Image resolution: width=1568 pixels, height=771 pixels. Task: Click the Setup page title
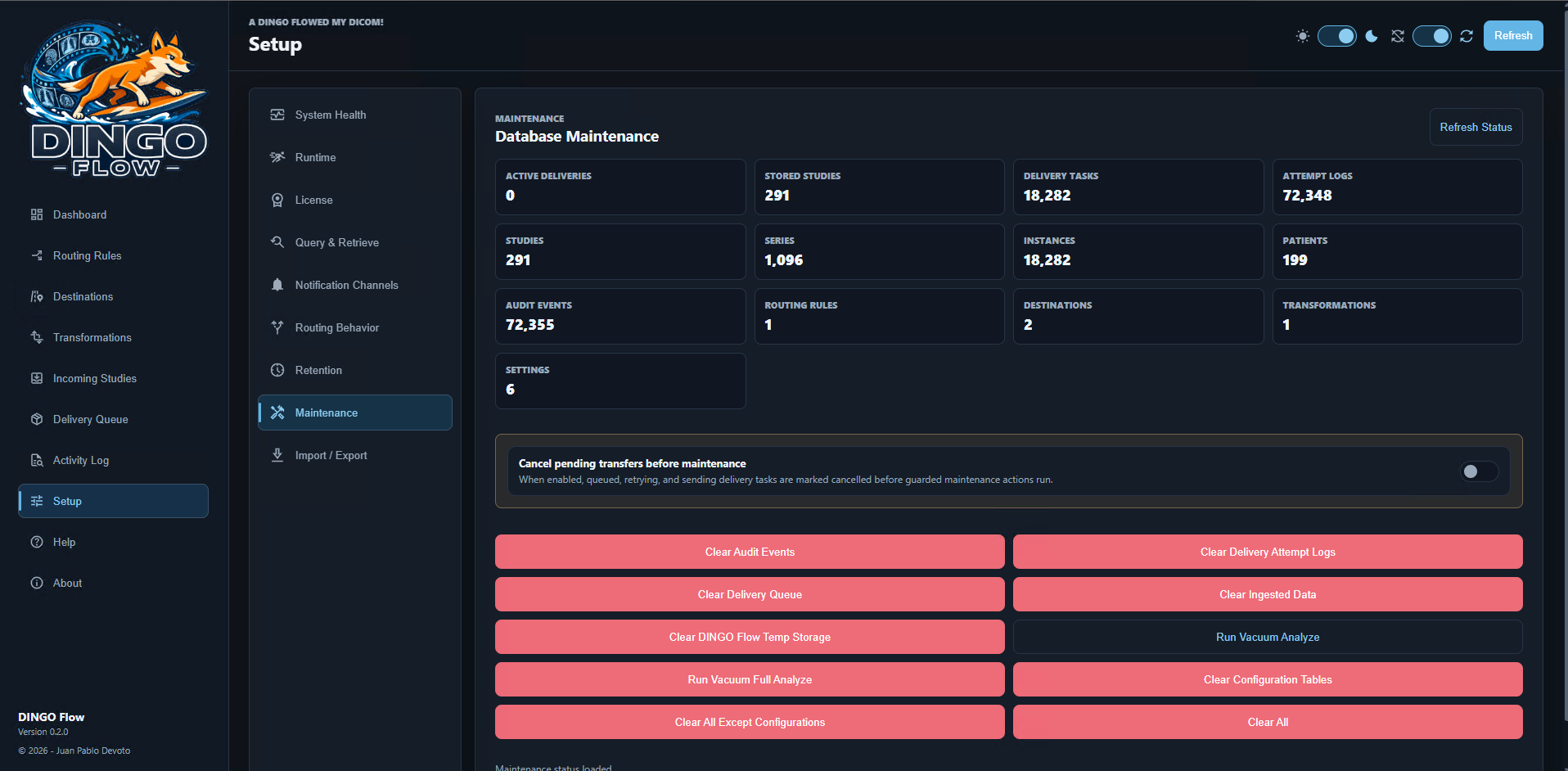(275, 44)
